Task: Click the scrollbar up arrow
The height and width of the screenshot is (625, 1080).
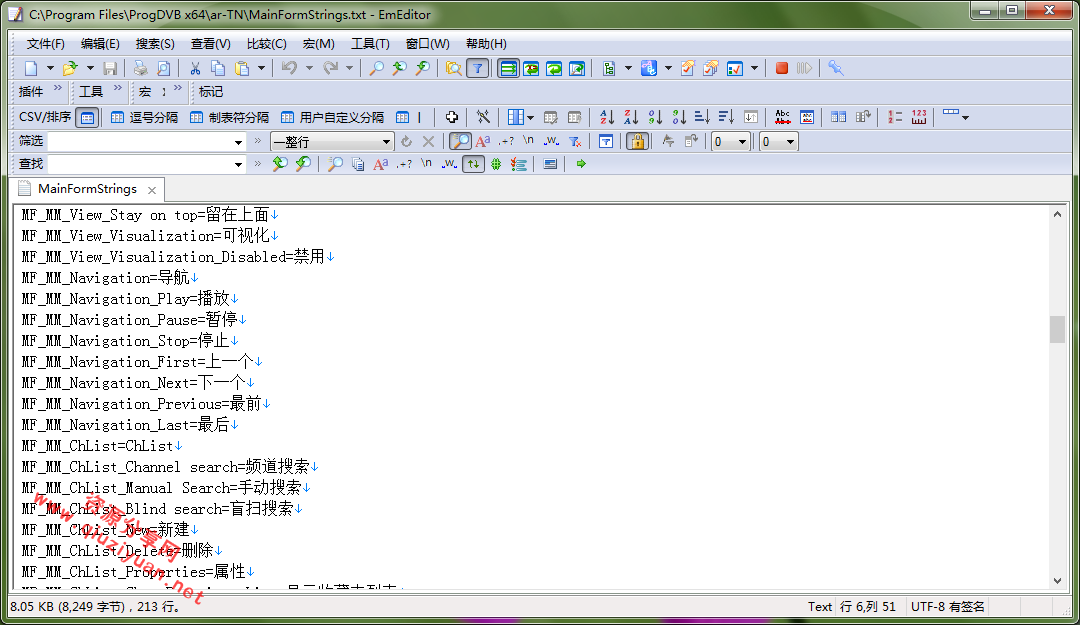Action: click(x=1057, y=214)
